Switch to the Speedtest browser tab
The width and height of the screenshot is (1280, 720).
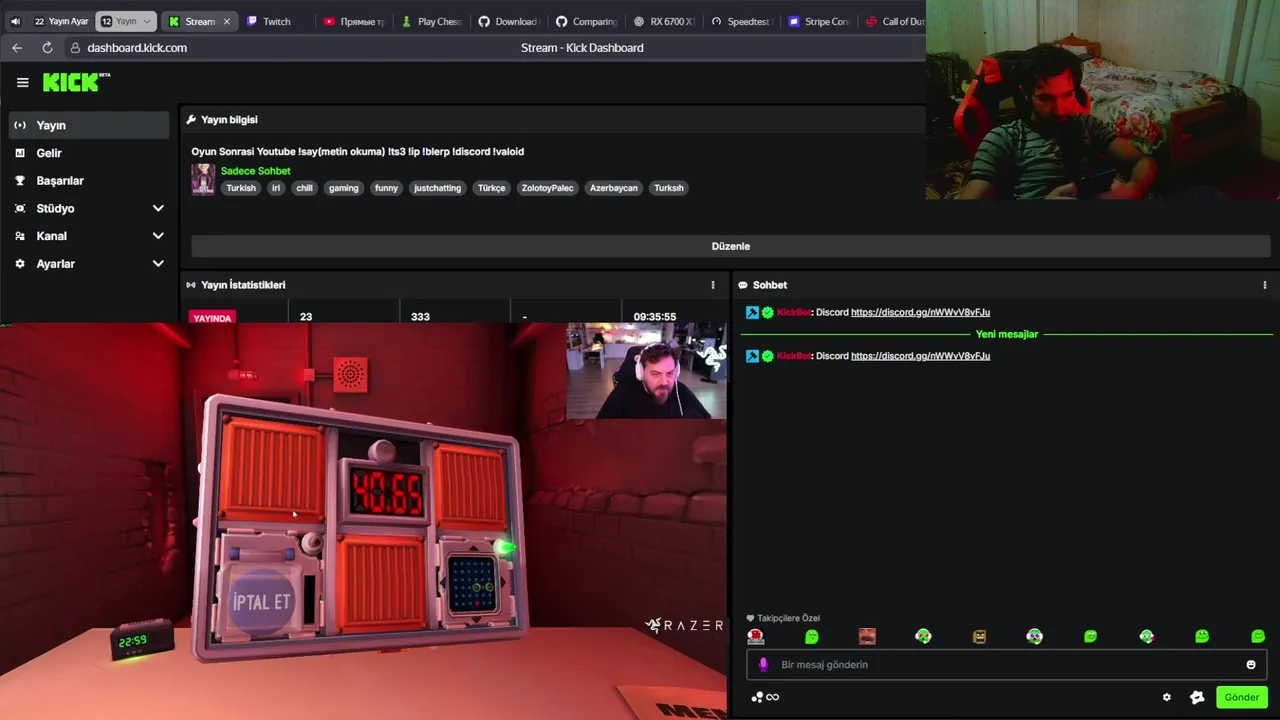[x=742, y=21]
